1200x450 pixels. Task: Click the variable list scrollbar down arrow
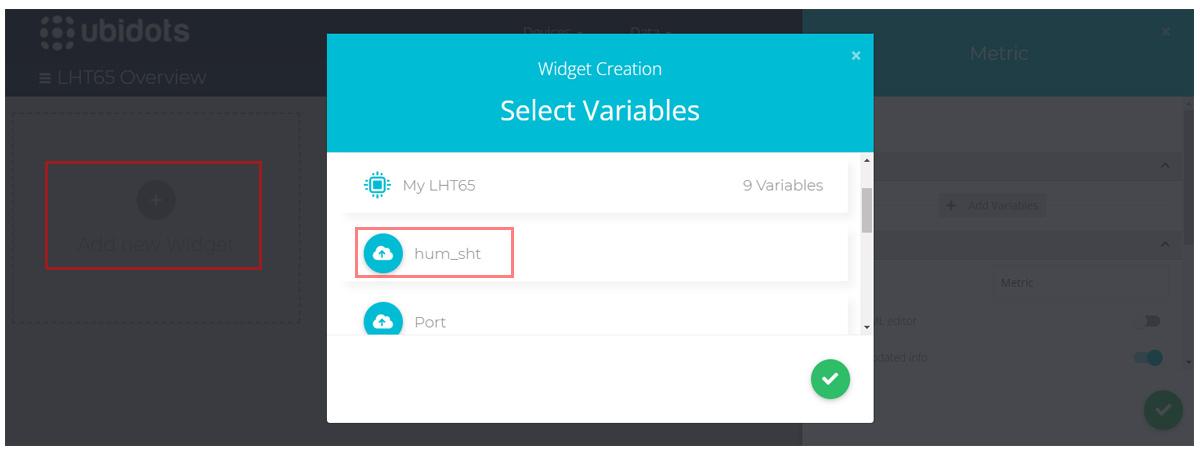click(867, 327)
